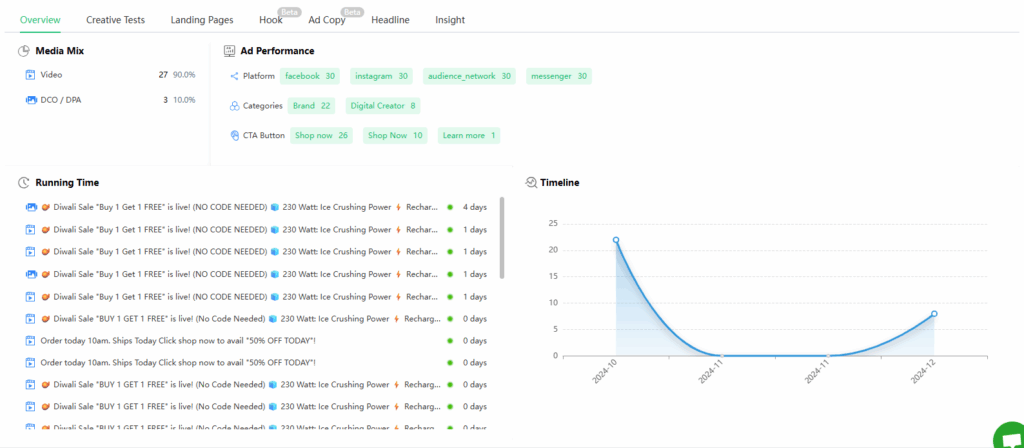Image resolution: width=1024 pixels, height=448 pixels.
Task: Select the Shop now 26 CTA tag
Action: (x=321, y=135)
